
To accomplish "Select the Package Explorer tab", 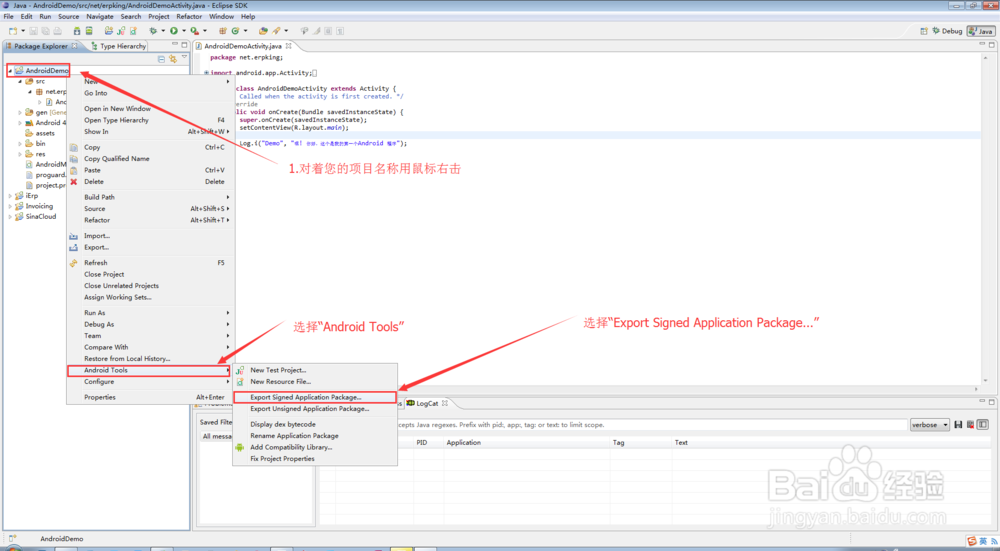I will (x=40, y=46).
